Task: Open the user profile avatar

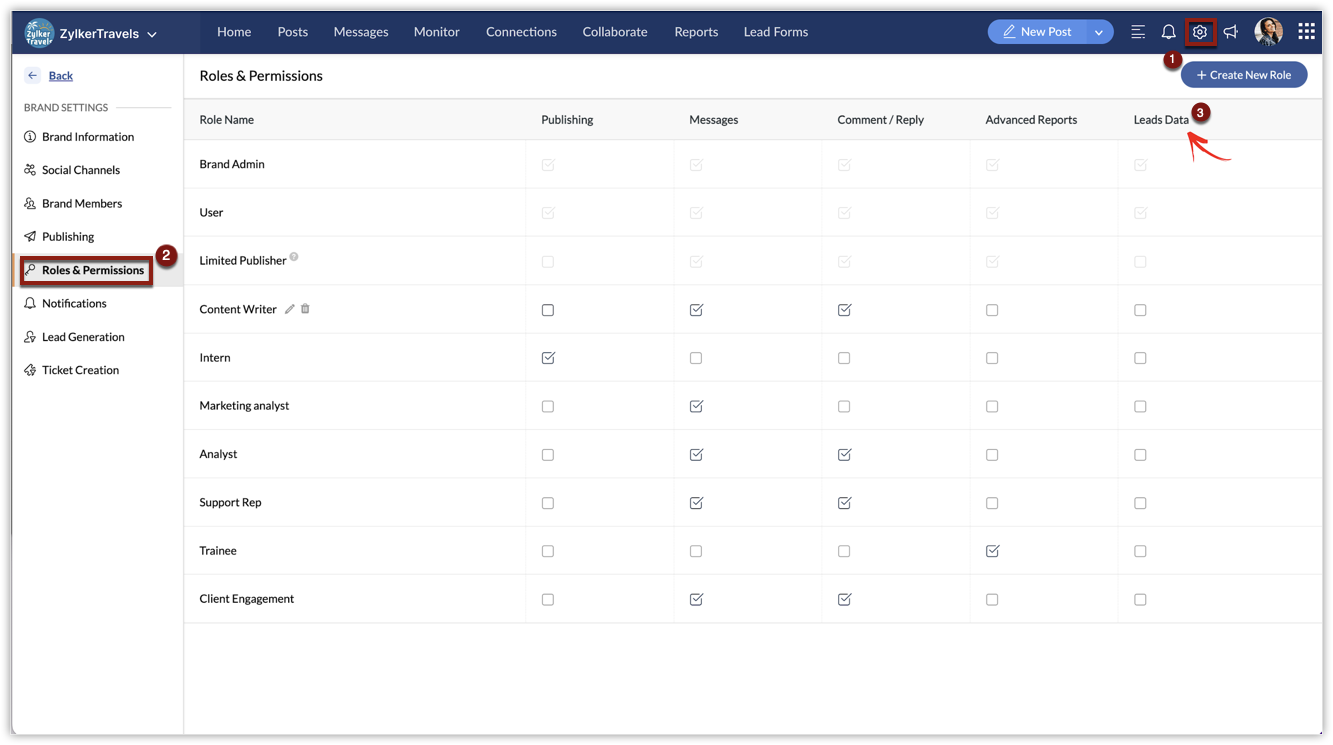Action: pos(1268,32)
